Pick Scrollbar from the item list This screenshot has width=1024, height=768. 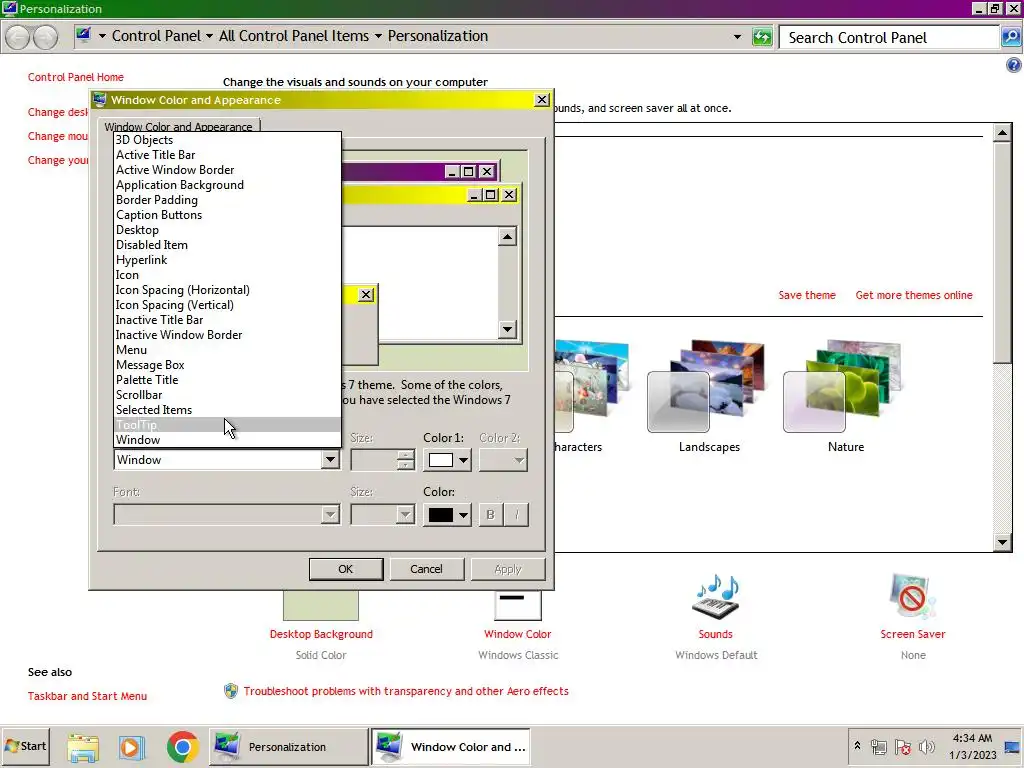227,395
